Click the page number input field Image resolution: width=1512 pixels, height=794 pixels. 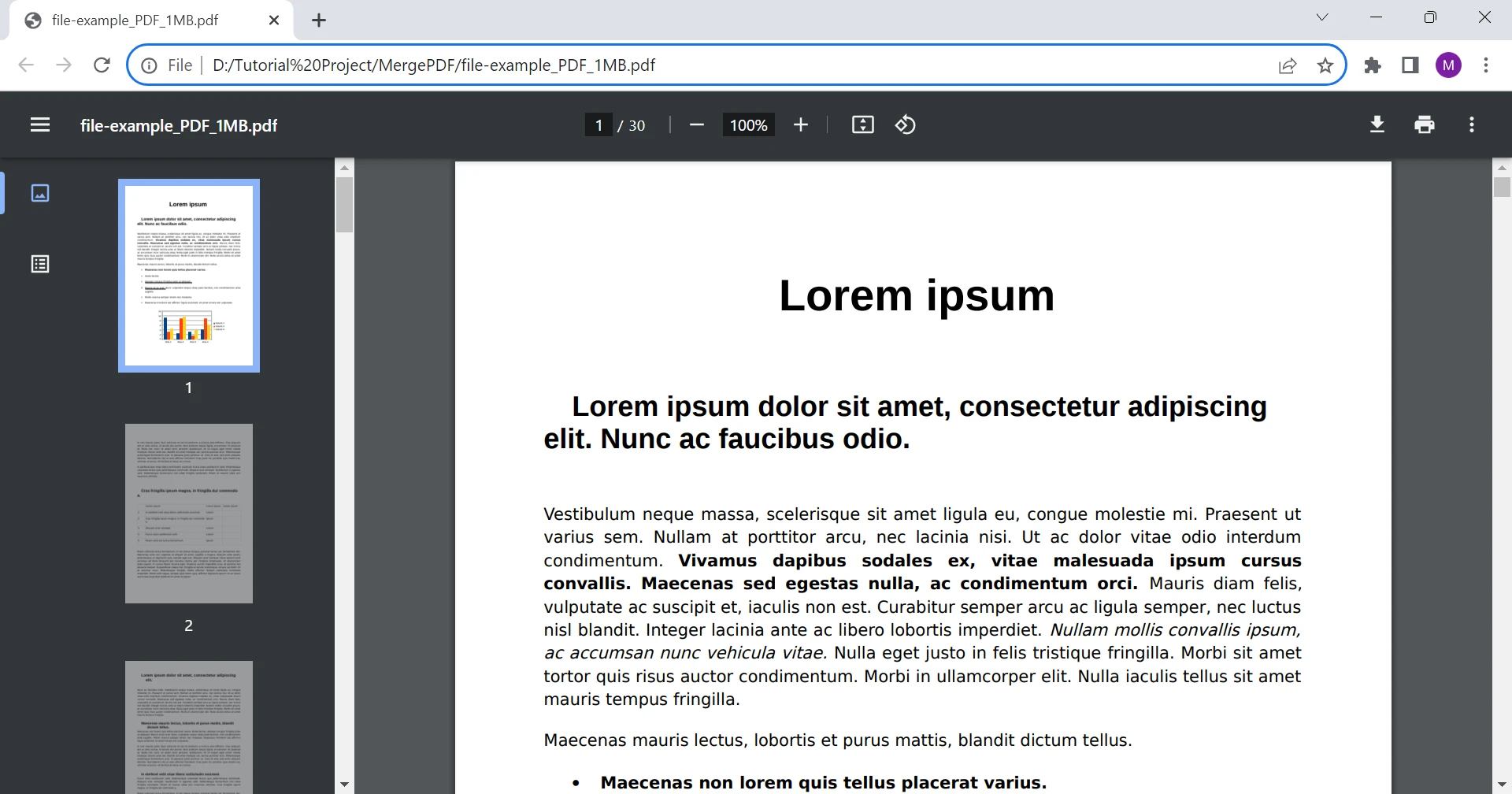pos(598,125)
